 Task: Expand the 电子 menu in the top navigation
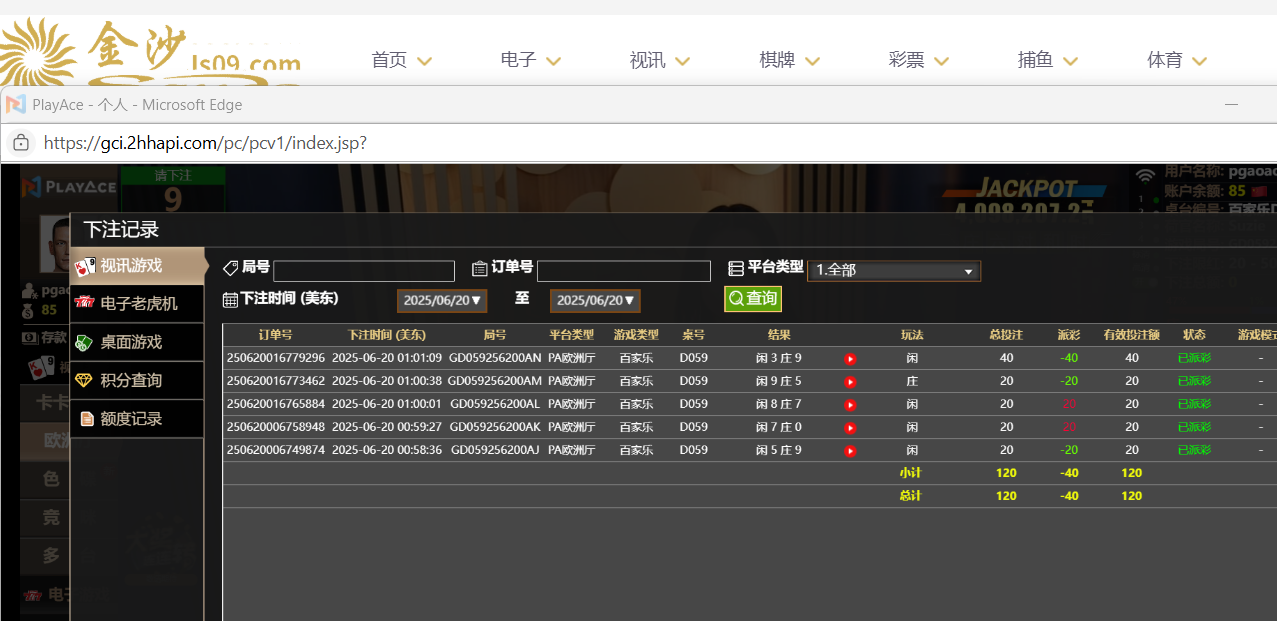click(x=531, y=61)
